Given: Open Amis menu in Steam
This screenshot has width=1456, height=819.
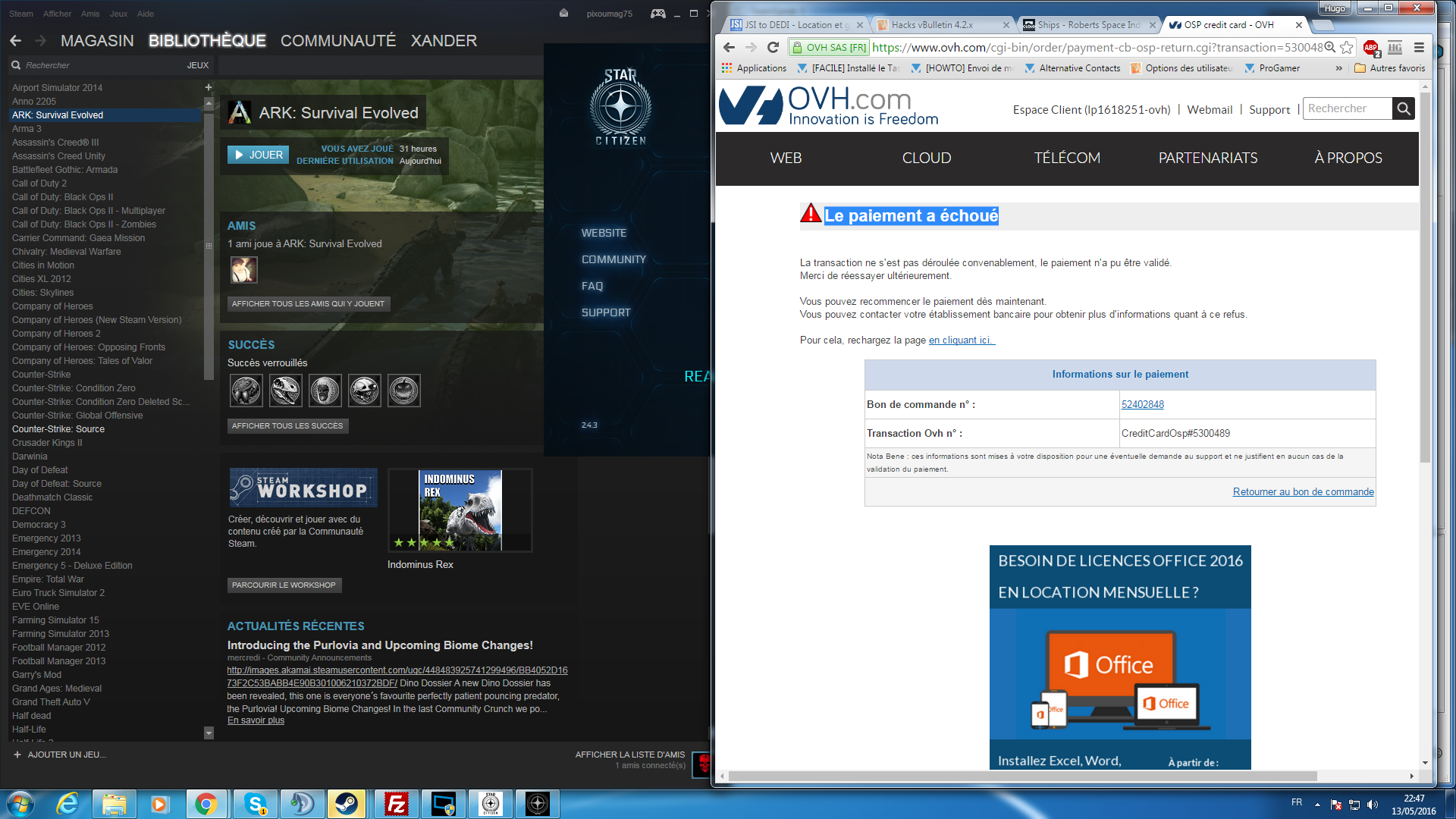Looking at the screenshot, I should [x=90, y=14].
